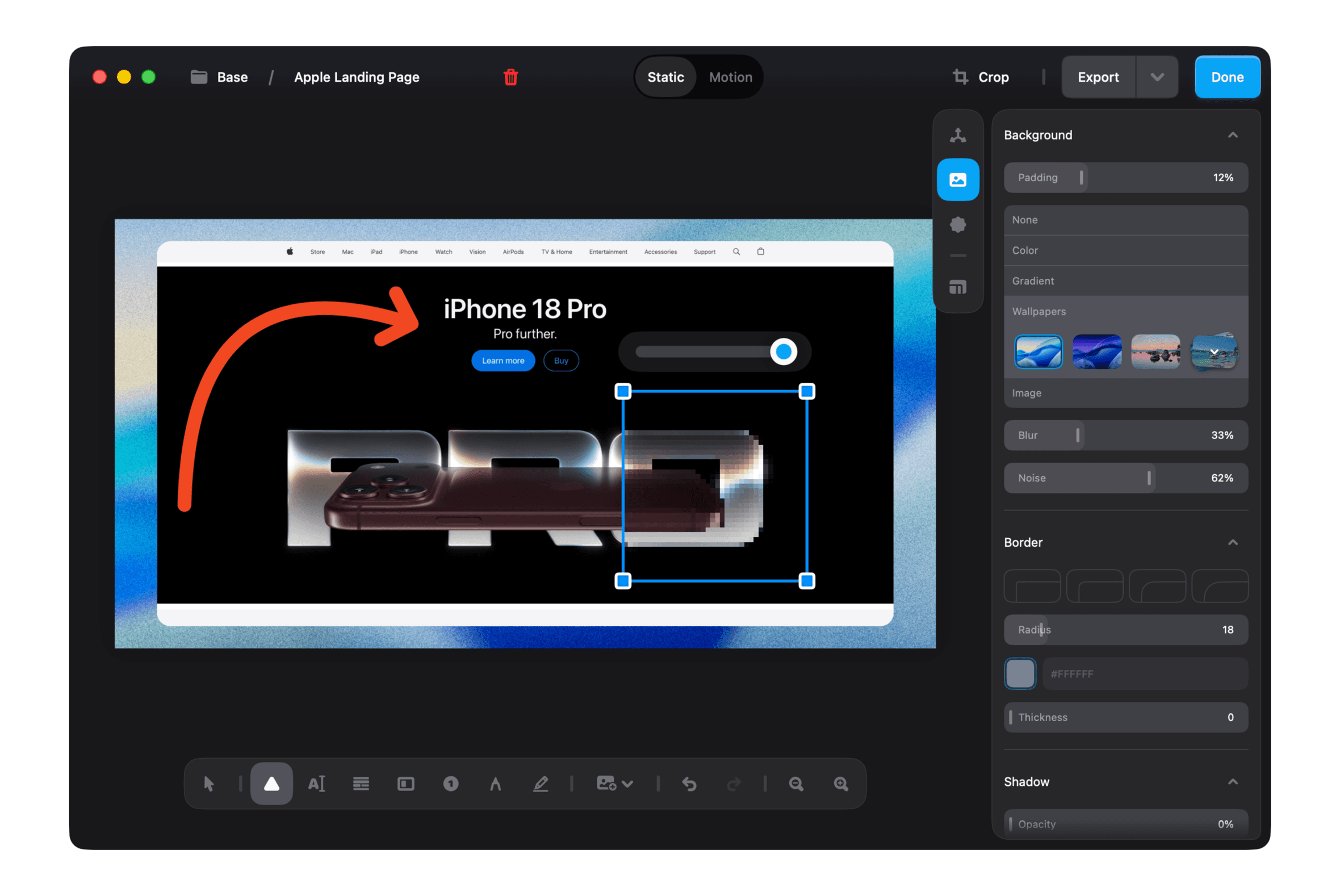Viewport: 1340px width, 896px height.
Task: Switch to Static mode
Action: click(665, 77)
